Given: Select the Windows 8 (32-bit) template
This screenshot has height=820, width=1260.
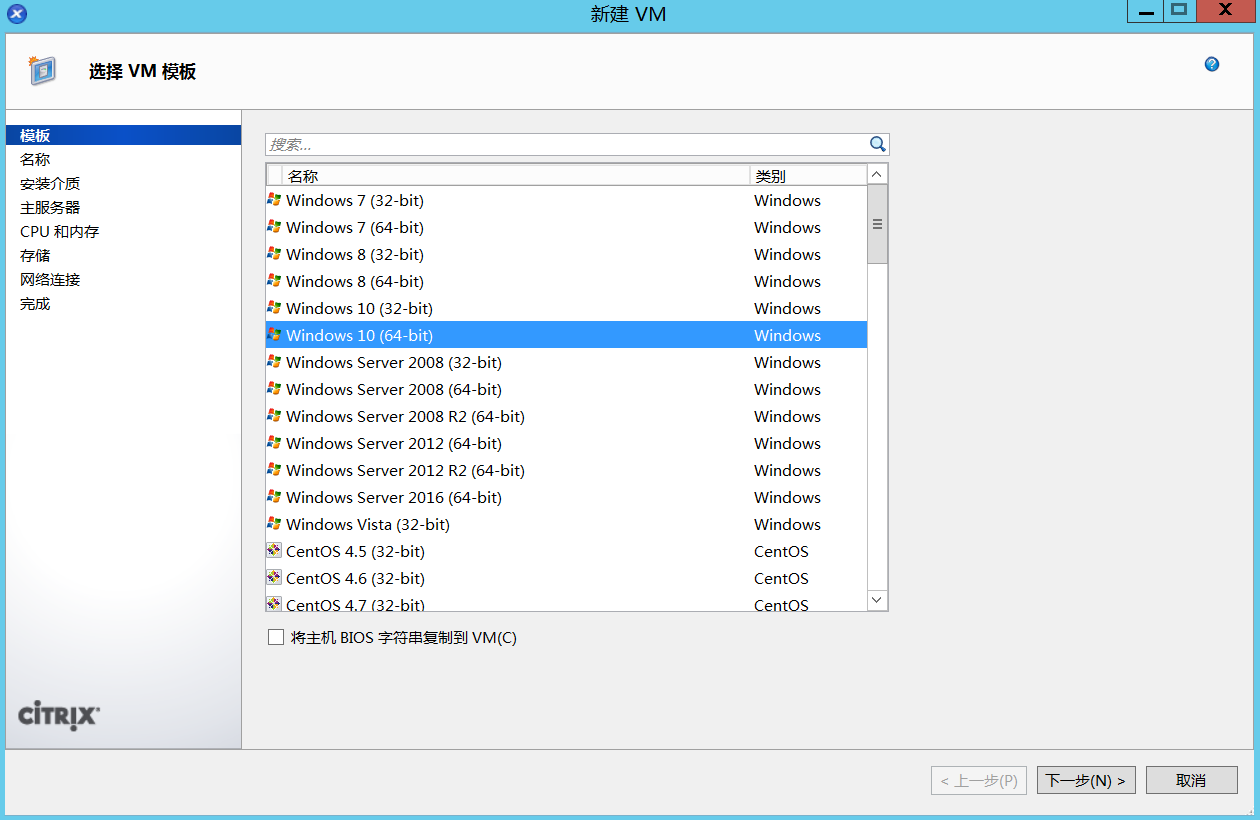Looking at the screenshot, I should coord(566,254).
